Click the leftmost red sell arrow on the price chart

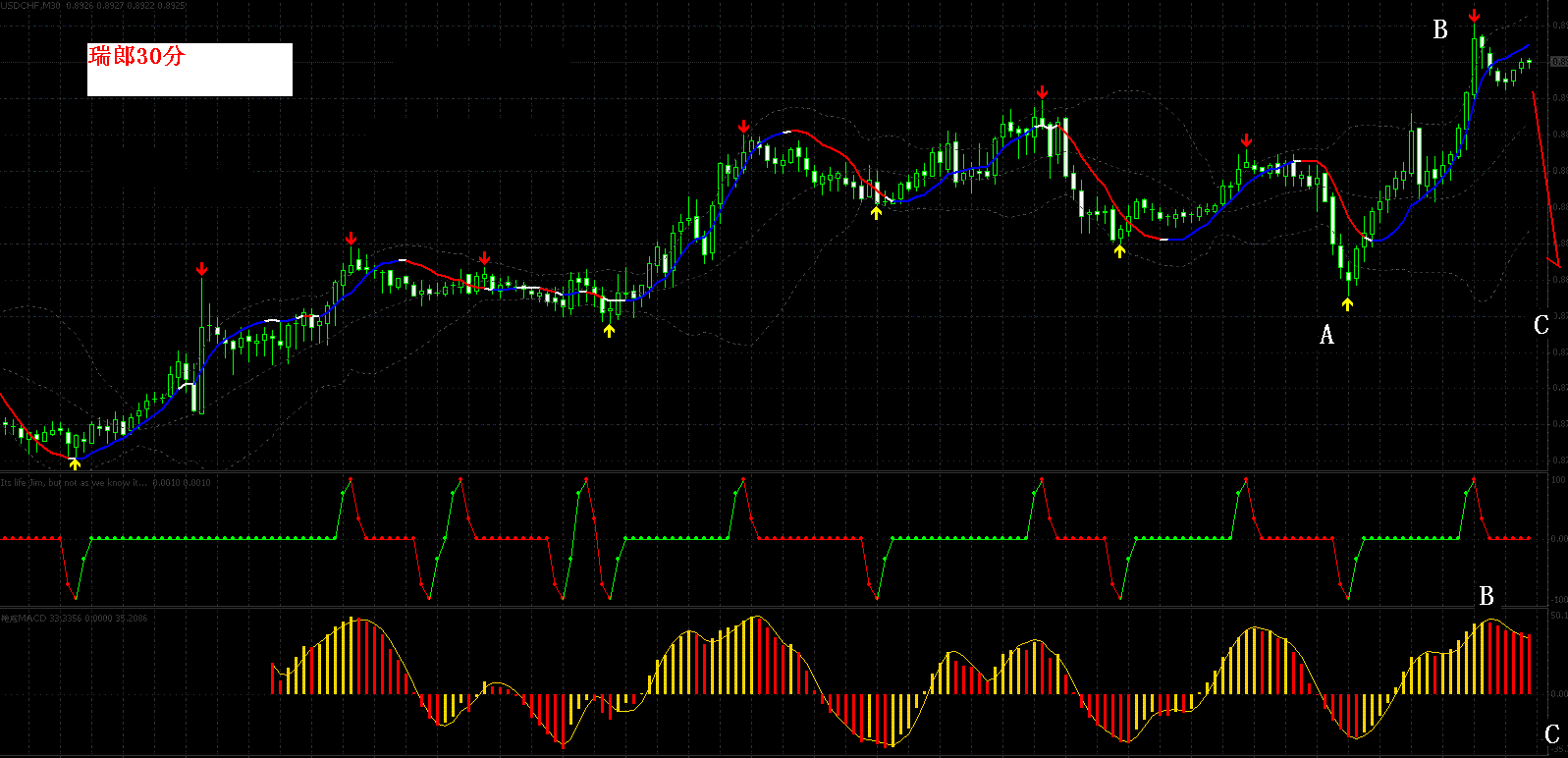(201, 268)
